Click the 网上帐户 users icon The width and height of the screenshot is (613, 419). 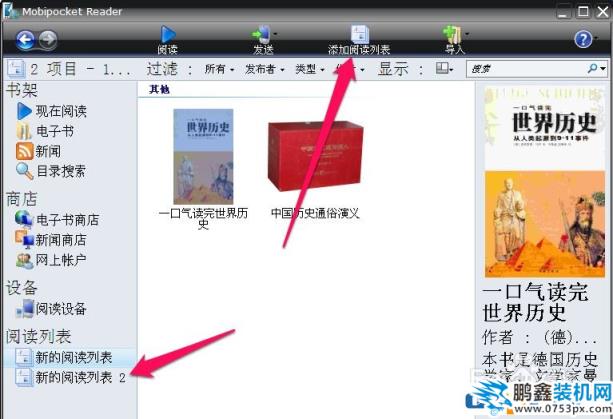click(x=24, y=260)
